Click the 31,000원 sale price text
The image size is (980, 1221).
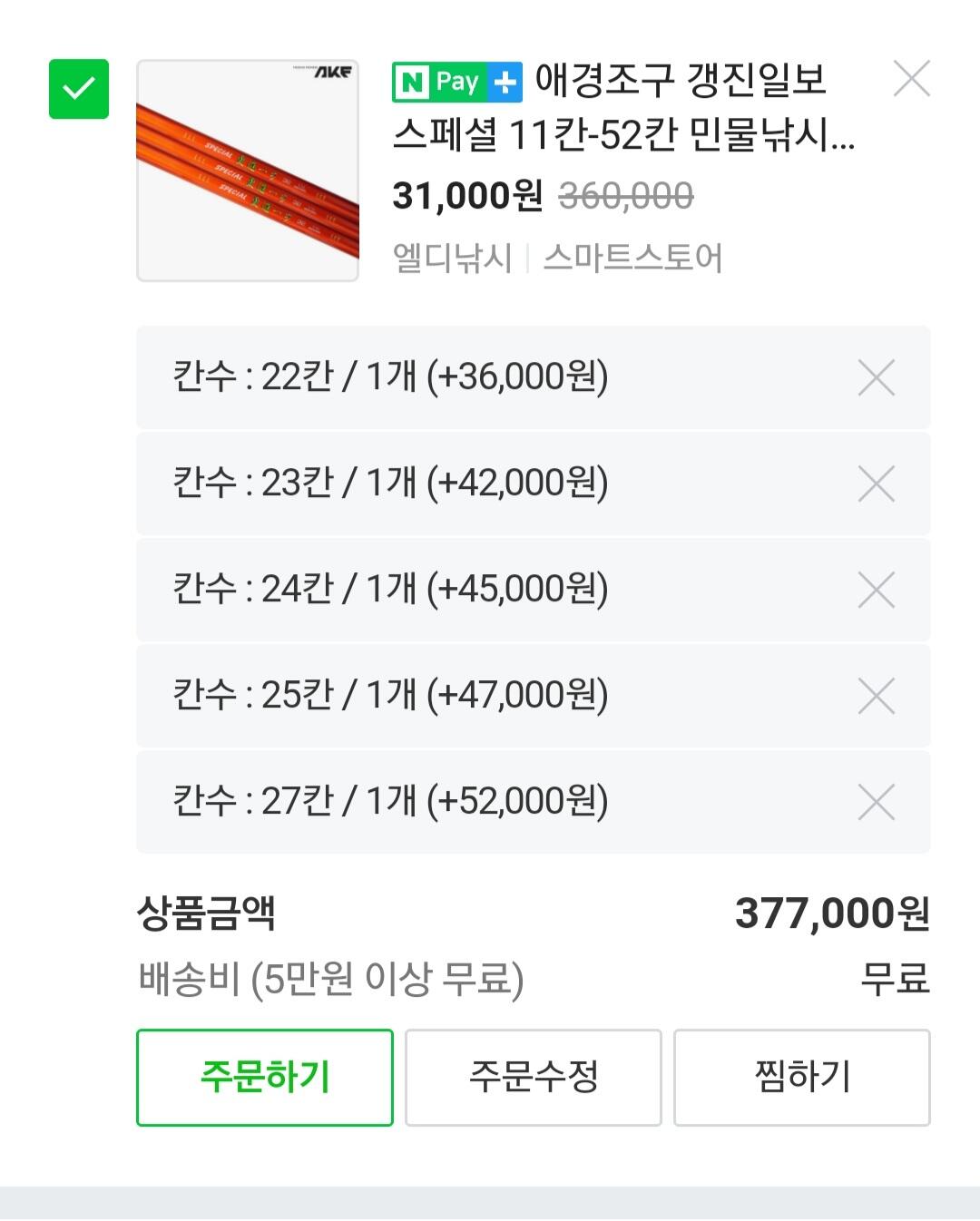(467, 195)
